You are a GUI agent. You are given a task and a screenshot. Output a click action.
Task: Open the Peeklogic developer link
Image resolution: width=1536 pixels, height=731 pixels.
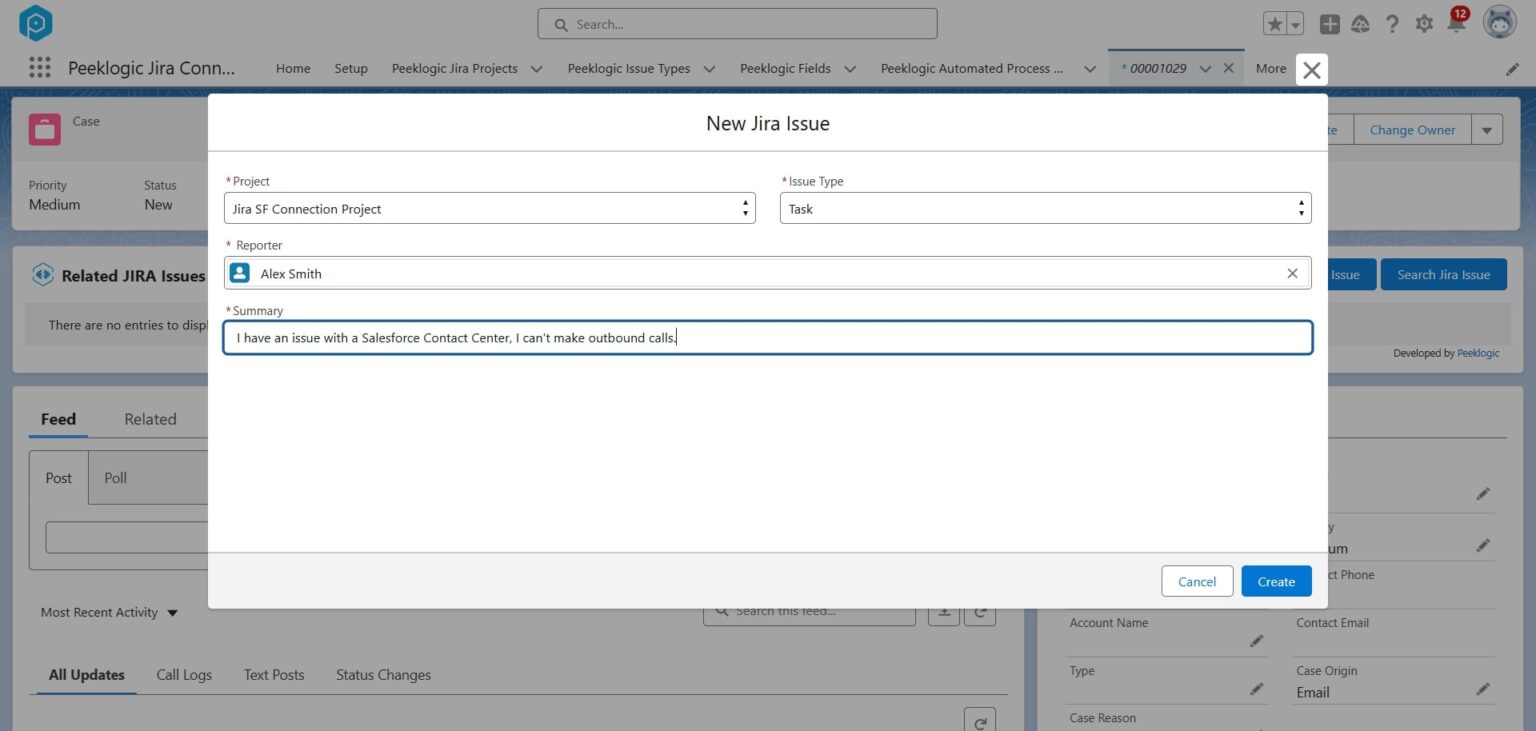[1479, 352]
